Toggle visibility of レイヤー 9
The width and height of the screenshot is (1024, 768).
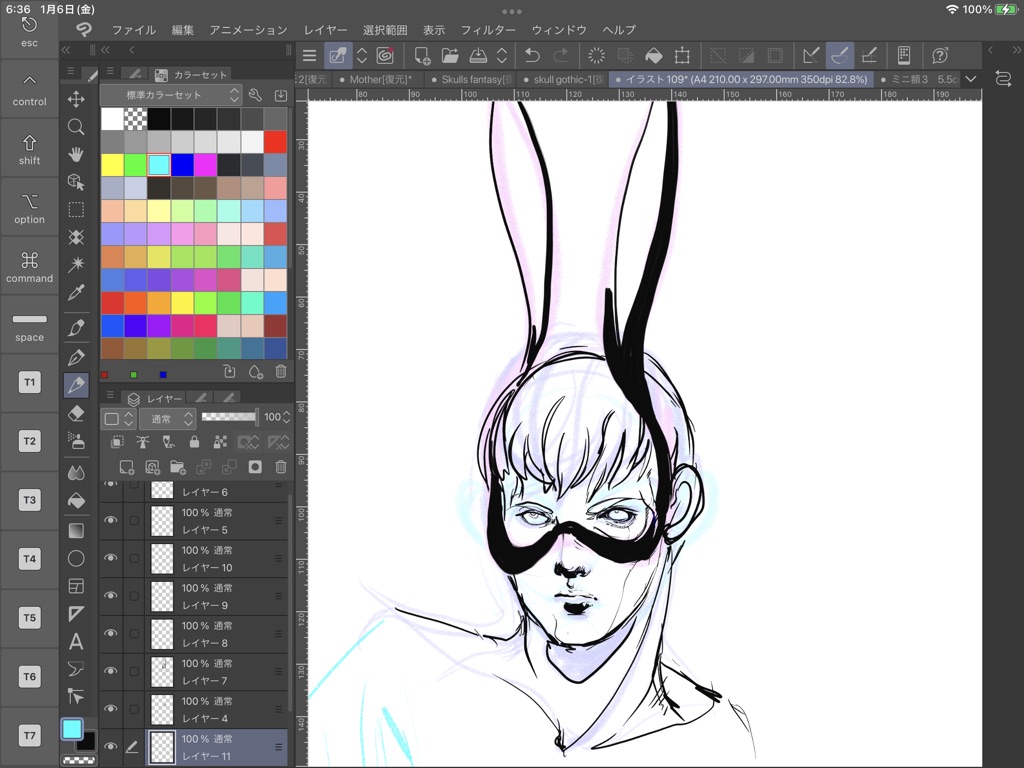(111, 596)
